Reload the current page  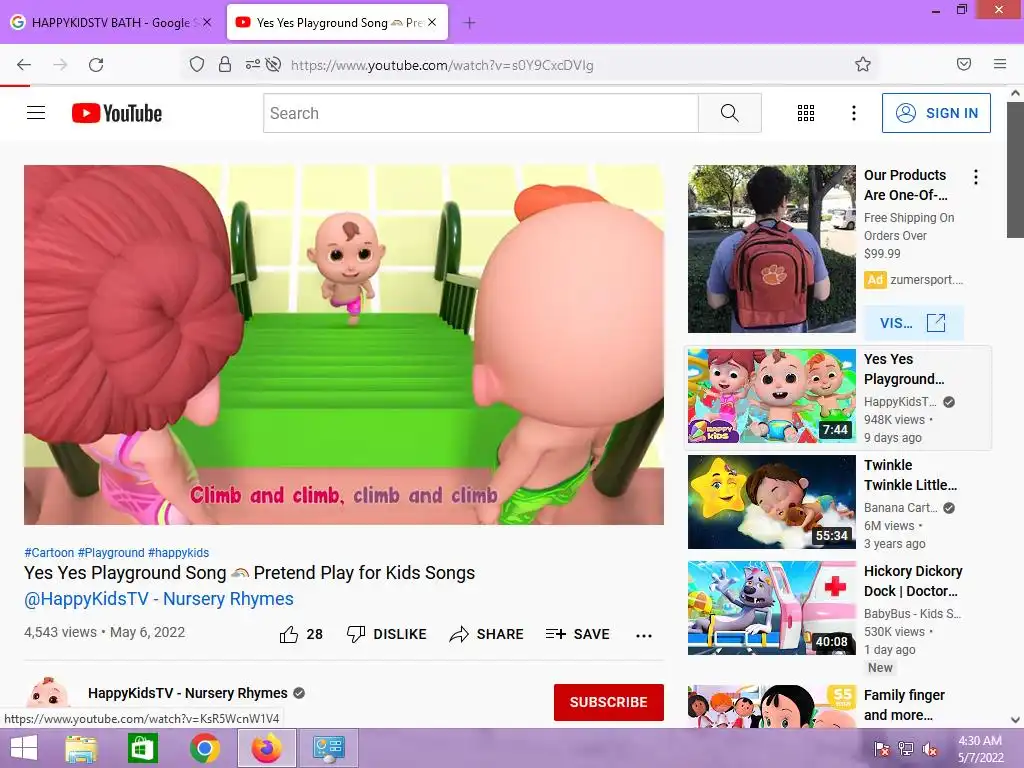pyautogui.click(x=96, y=65)
